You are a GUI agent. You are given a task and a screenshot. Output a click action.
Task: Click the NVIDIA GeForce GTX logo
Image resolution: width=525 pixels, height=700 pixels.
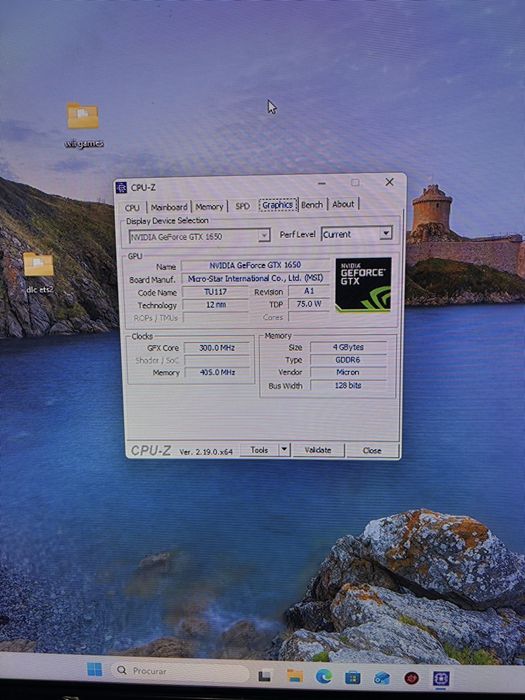click(x=363, y=284)
